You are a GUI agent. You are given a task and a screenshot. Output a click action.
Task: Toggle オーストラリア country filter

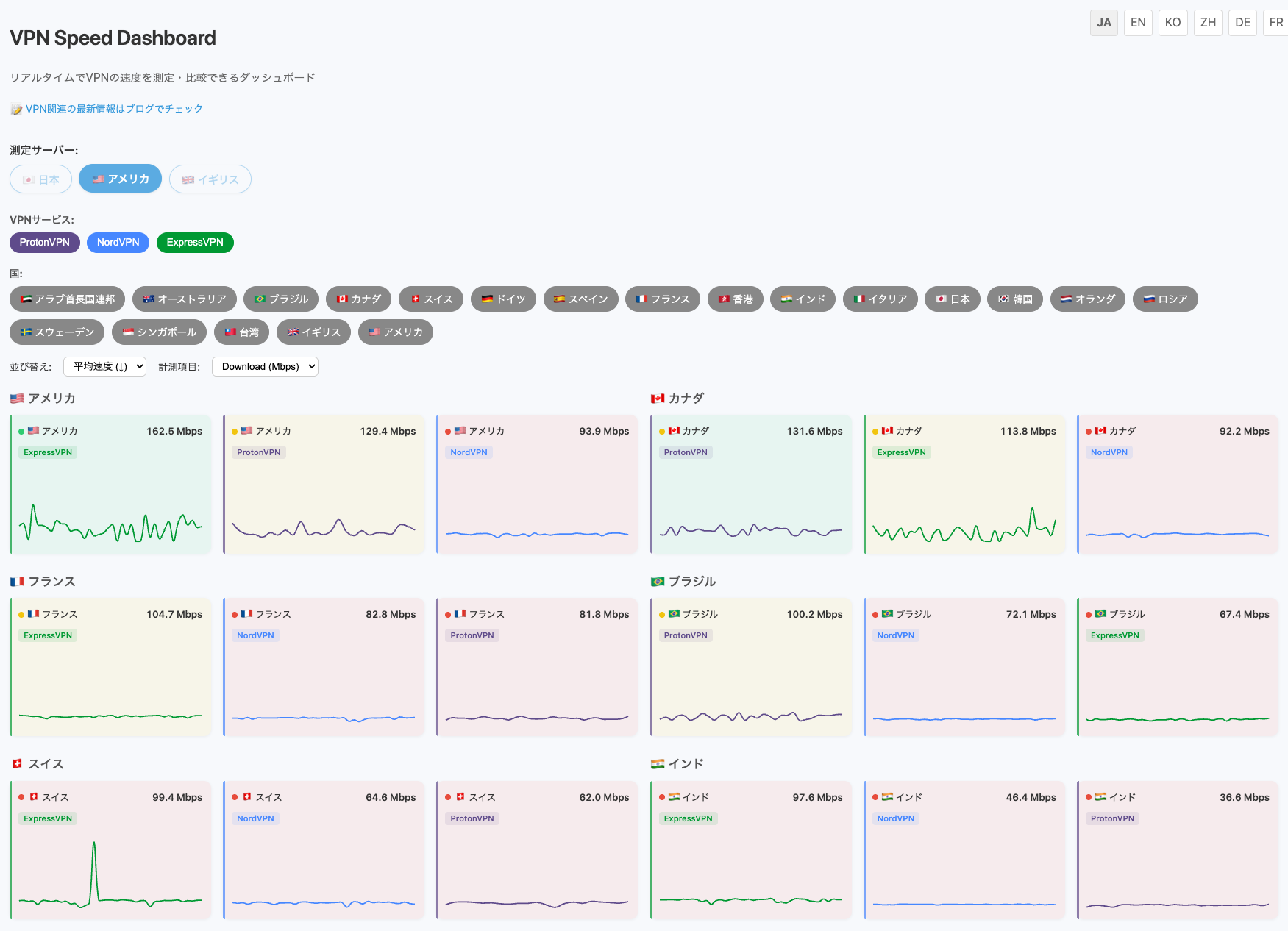pyautogui.click(x=185, y=299)
